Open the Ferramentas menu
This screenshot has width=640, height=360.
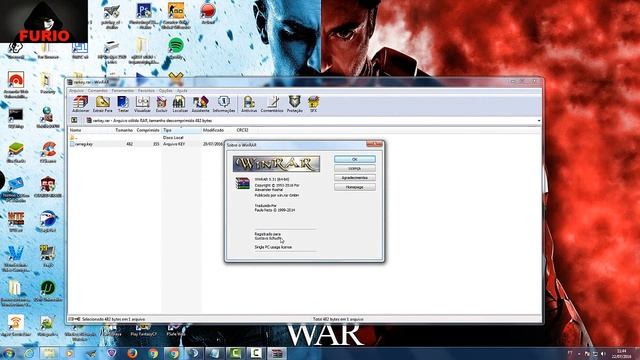click(x=123, y=91)
